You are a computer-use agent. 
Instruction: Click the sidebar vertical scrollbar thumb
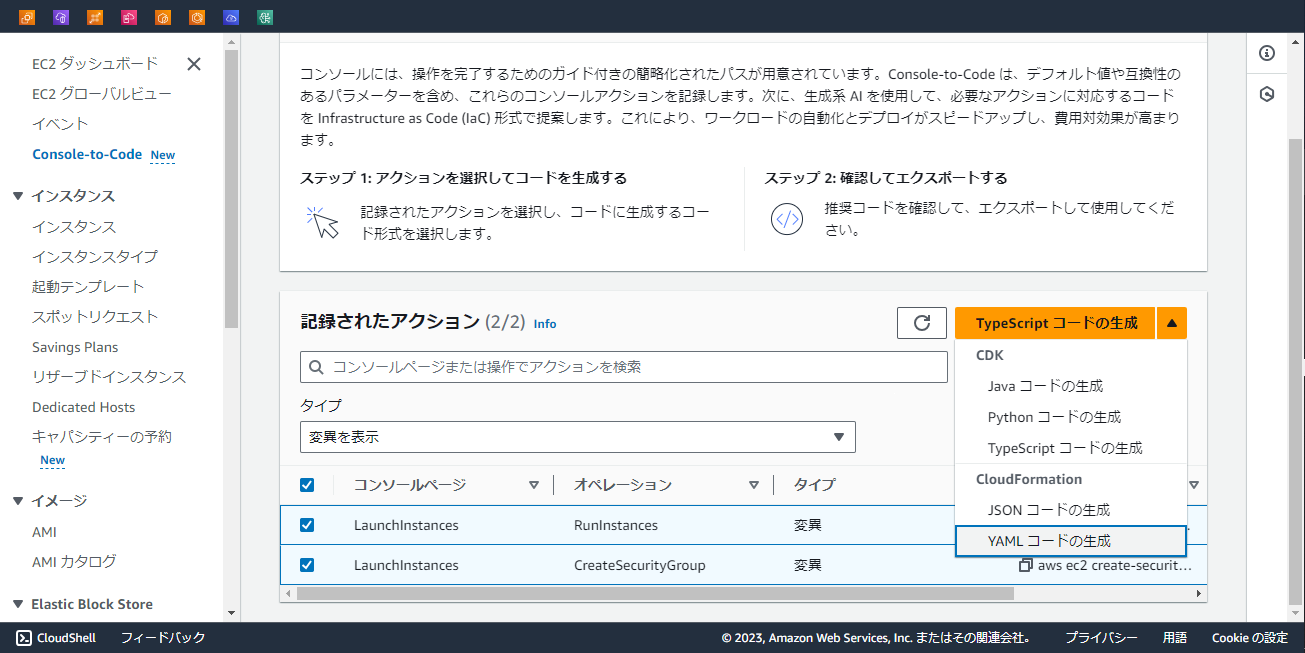point(231,189)
